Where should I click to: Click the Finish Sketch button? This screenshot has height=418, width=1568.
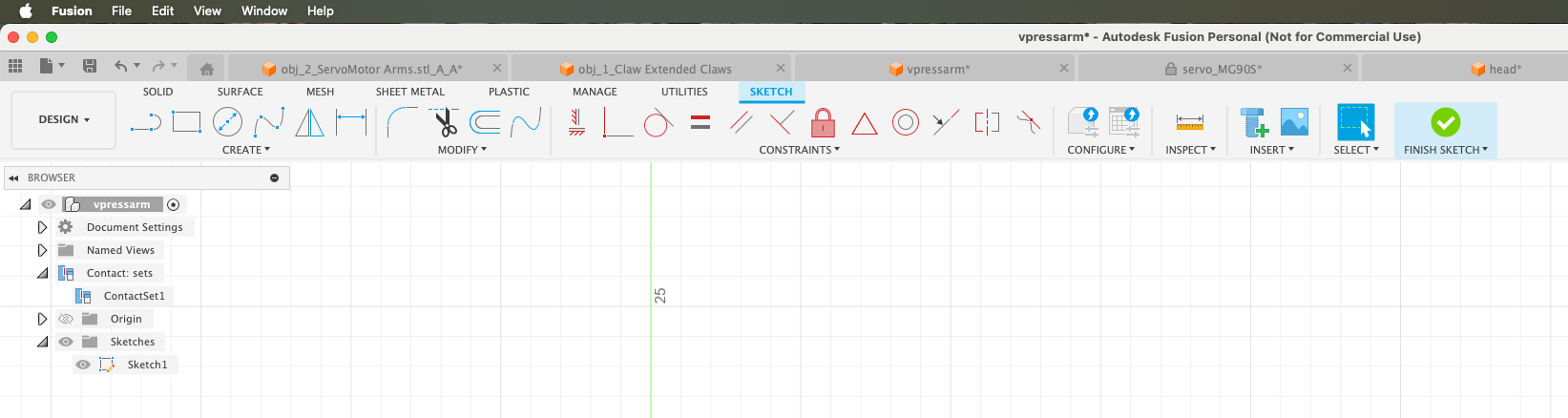click(1445, 122)
